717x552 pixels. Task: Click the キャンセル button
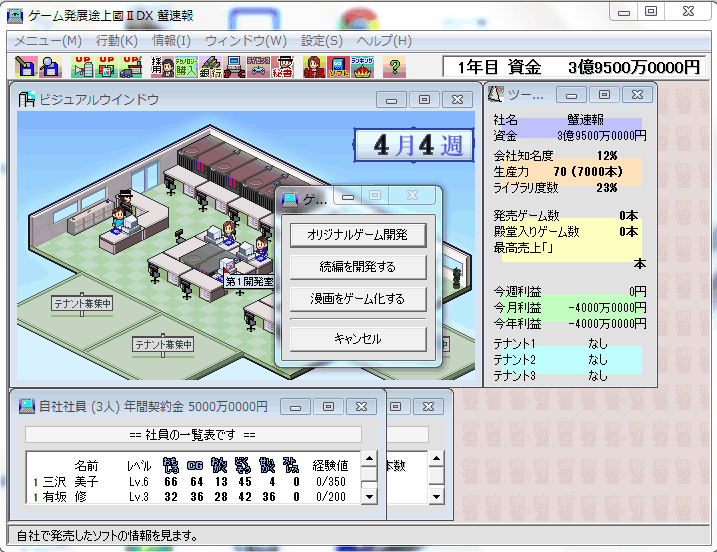point(358,339)
